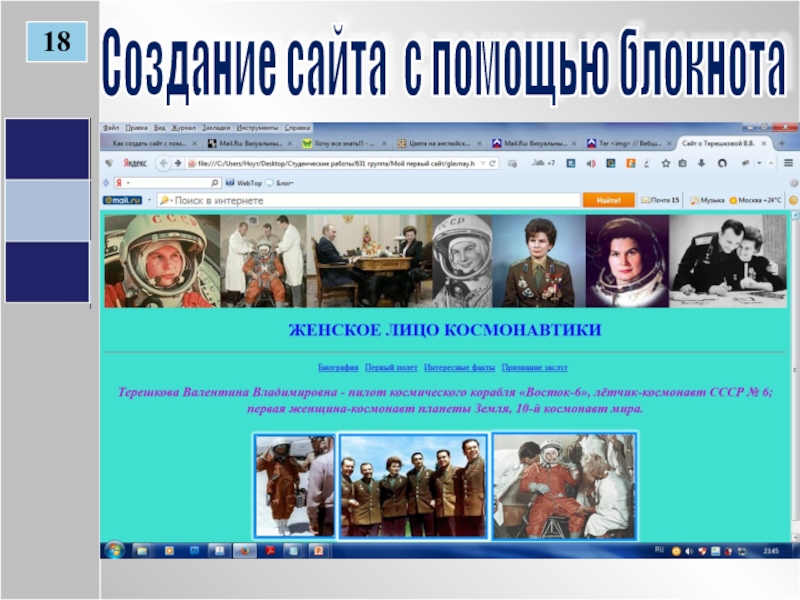Open the Windows Start button
The height and width of the screenshot is (600, 800).
(x=114, y=551)
